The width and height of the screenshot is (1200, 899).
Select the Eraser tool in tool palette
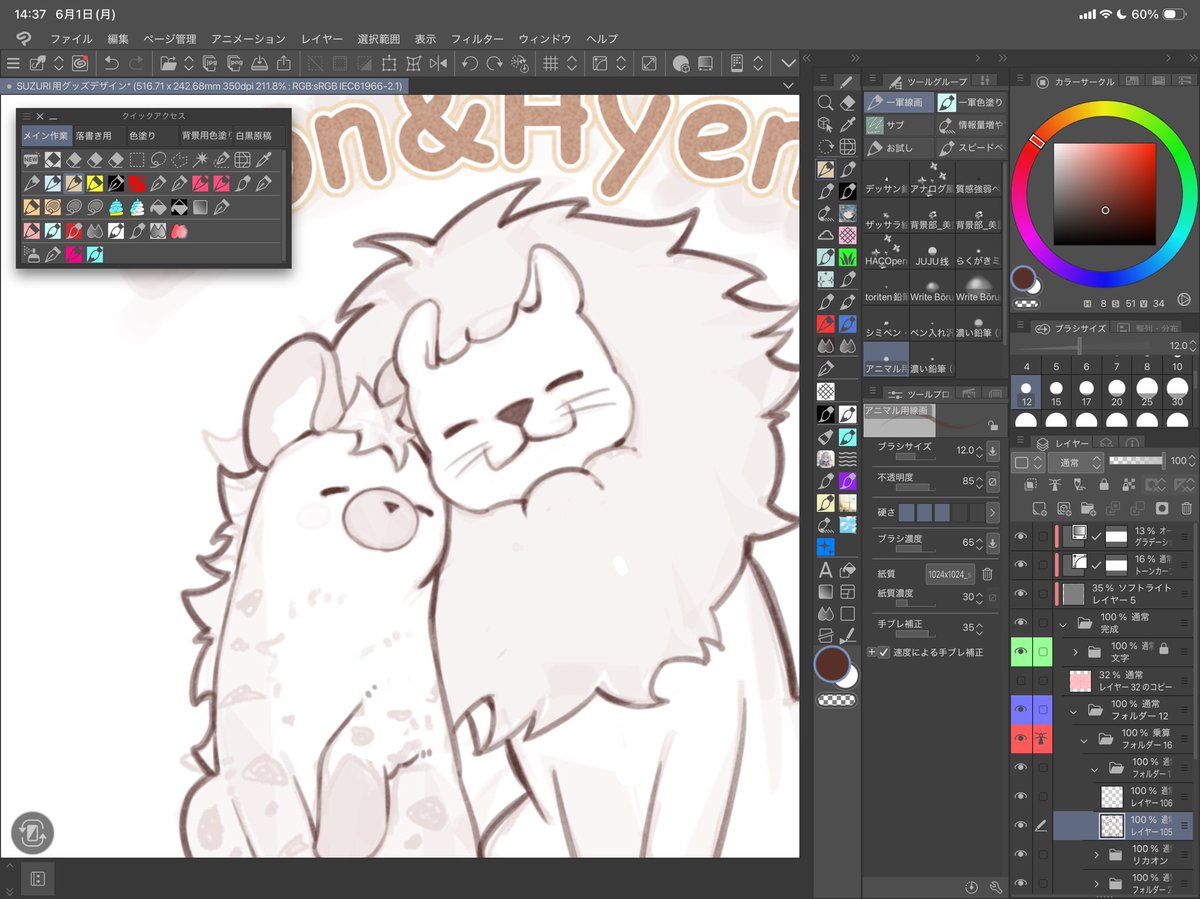point(848,102)
